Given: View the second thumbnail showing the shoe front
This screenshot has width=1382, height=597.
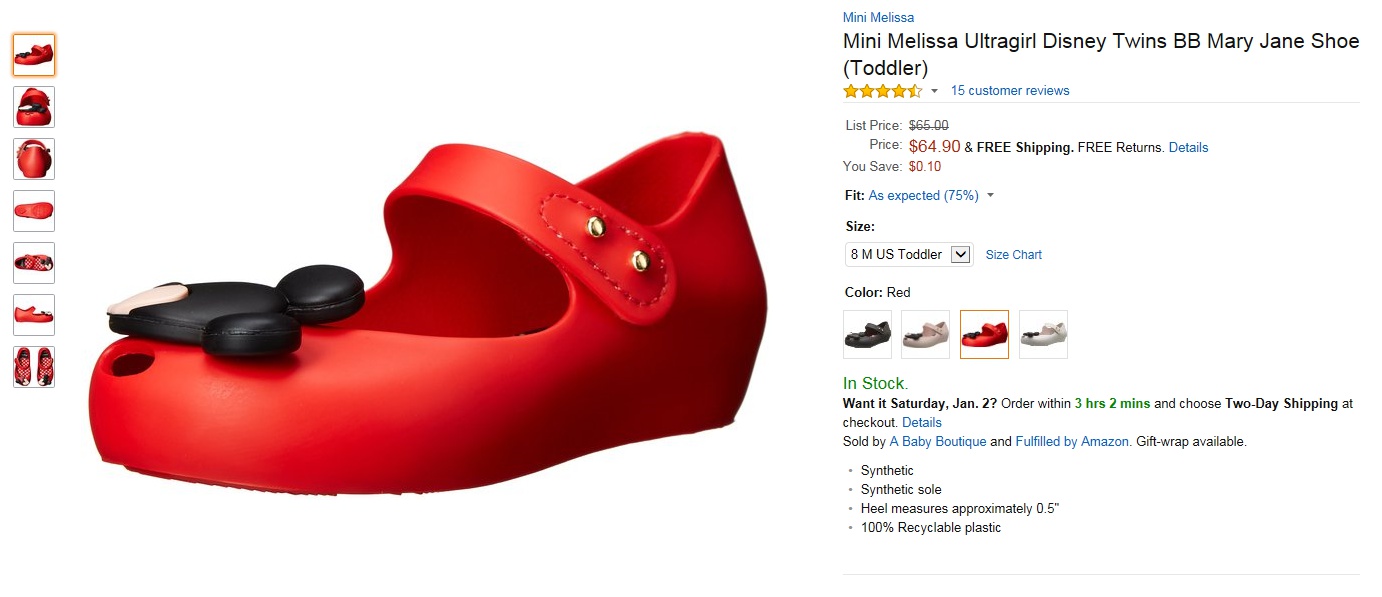Looking at the screenshot, I should click(x=34, y=107).
